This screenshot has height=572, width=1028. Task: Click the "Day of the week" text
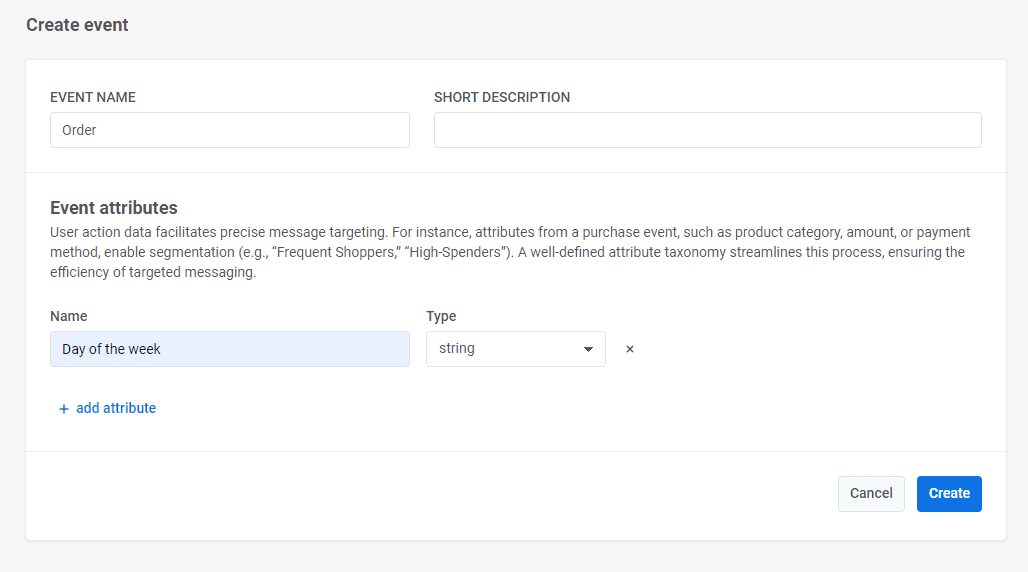coord(111,349)
